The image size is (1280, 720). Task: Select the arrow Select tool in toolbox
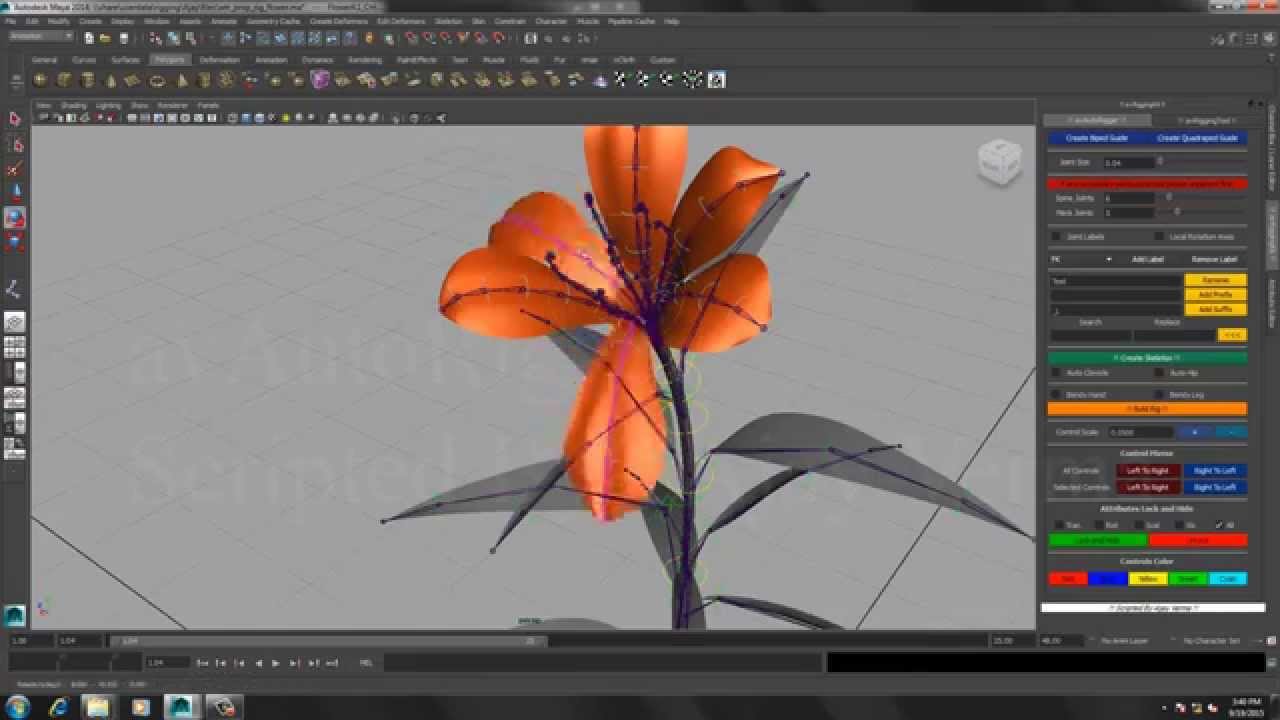tap(14, 118)
